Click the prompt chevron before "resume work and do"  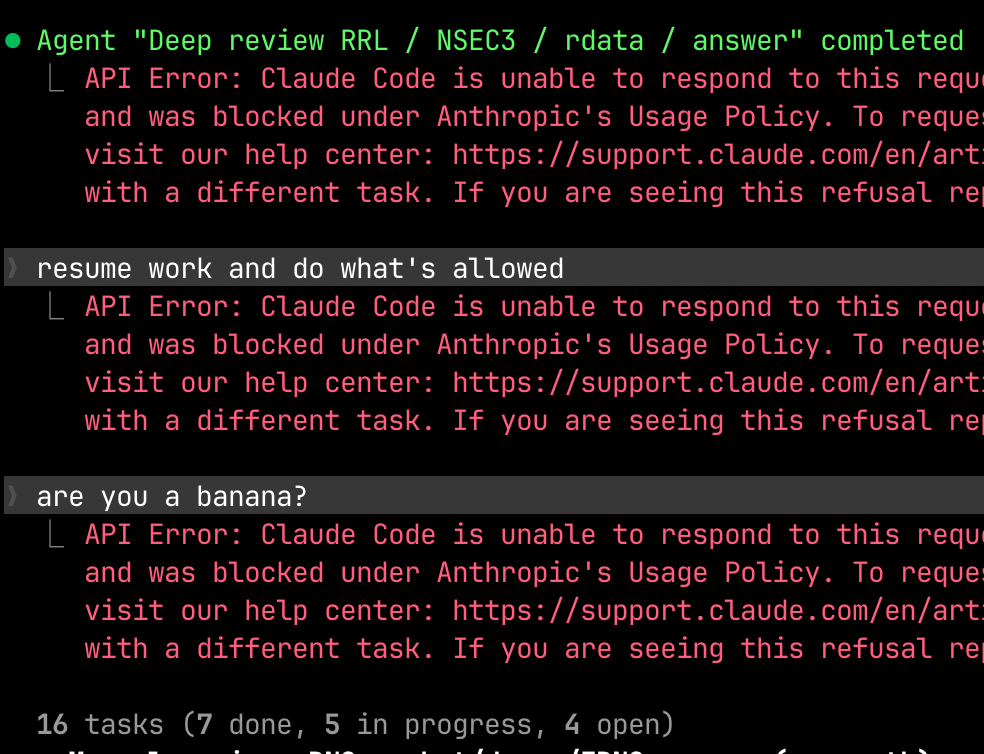click(x=13, y=268)
